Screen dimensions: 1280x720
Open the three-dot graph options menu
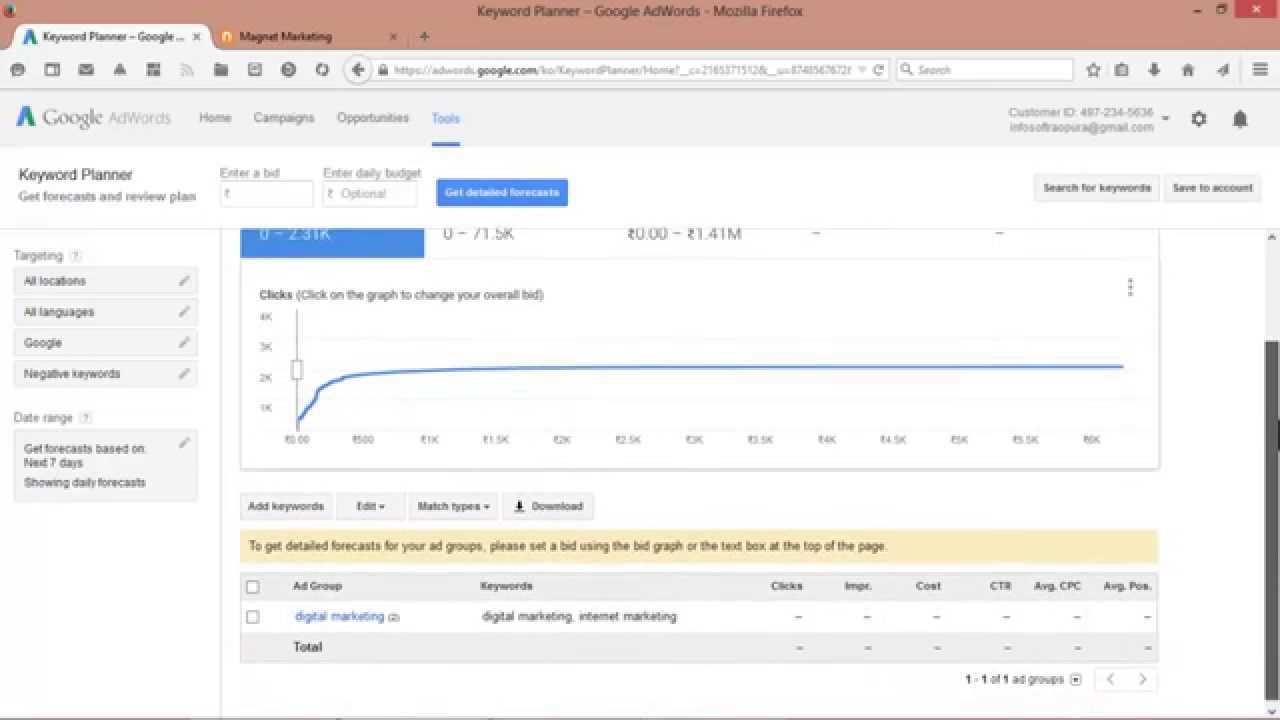[x=1130, y=288]
